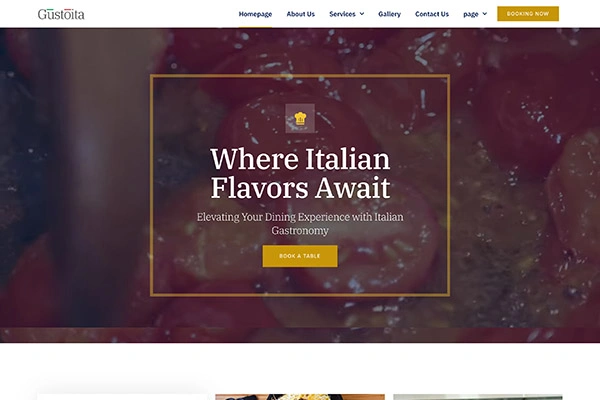Click the Book a Table button

point(300,256)
